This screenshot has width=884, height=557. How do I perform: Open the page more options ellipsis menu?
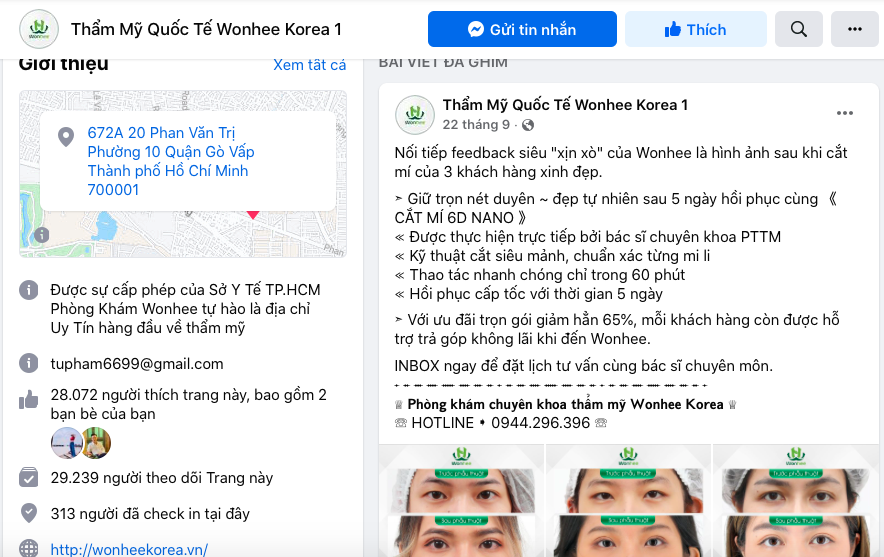pos(855,29)
